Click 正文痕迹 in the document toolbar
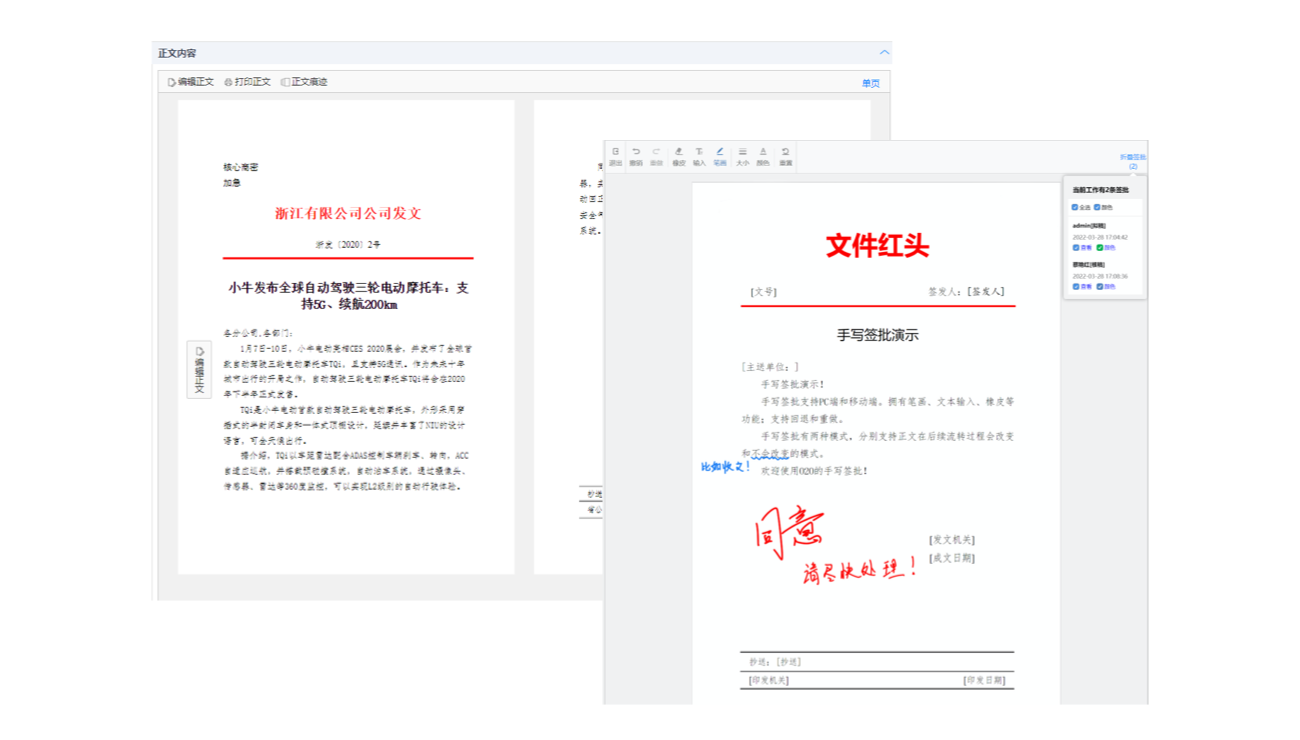 [305, 82]
